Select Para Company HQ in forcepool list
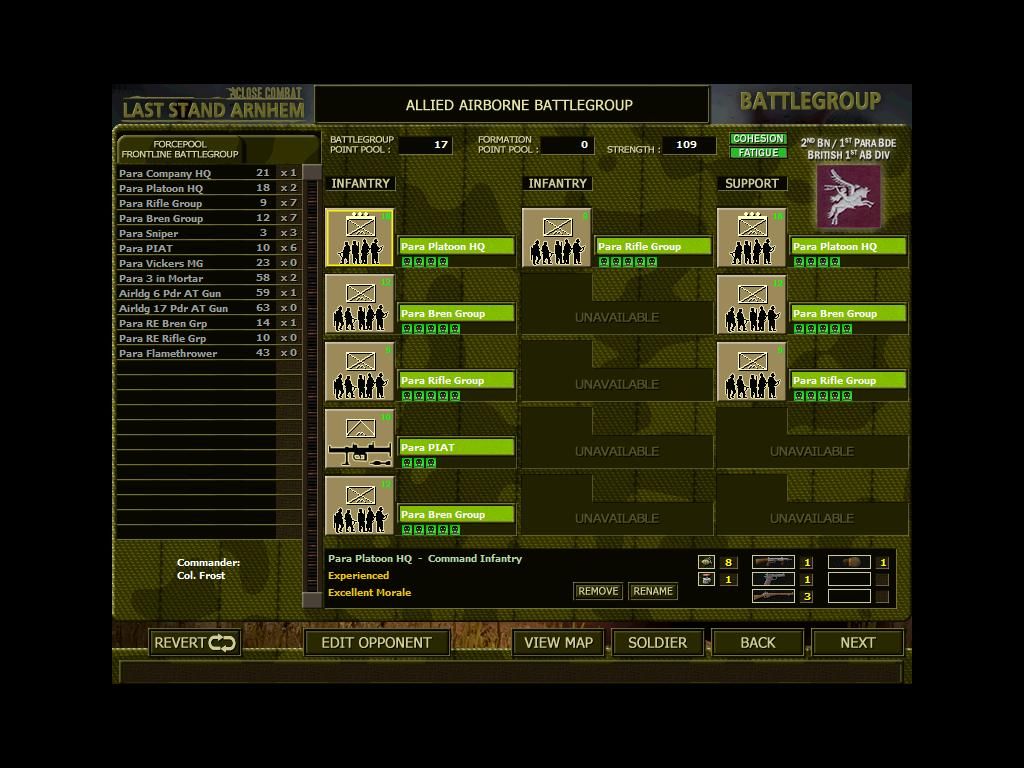The image size is (1024, 768). pos(209,173)
